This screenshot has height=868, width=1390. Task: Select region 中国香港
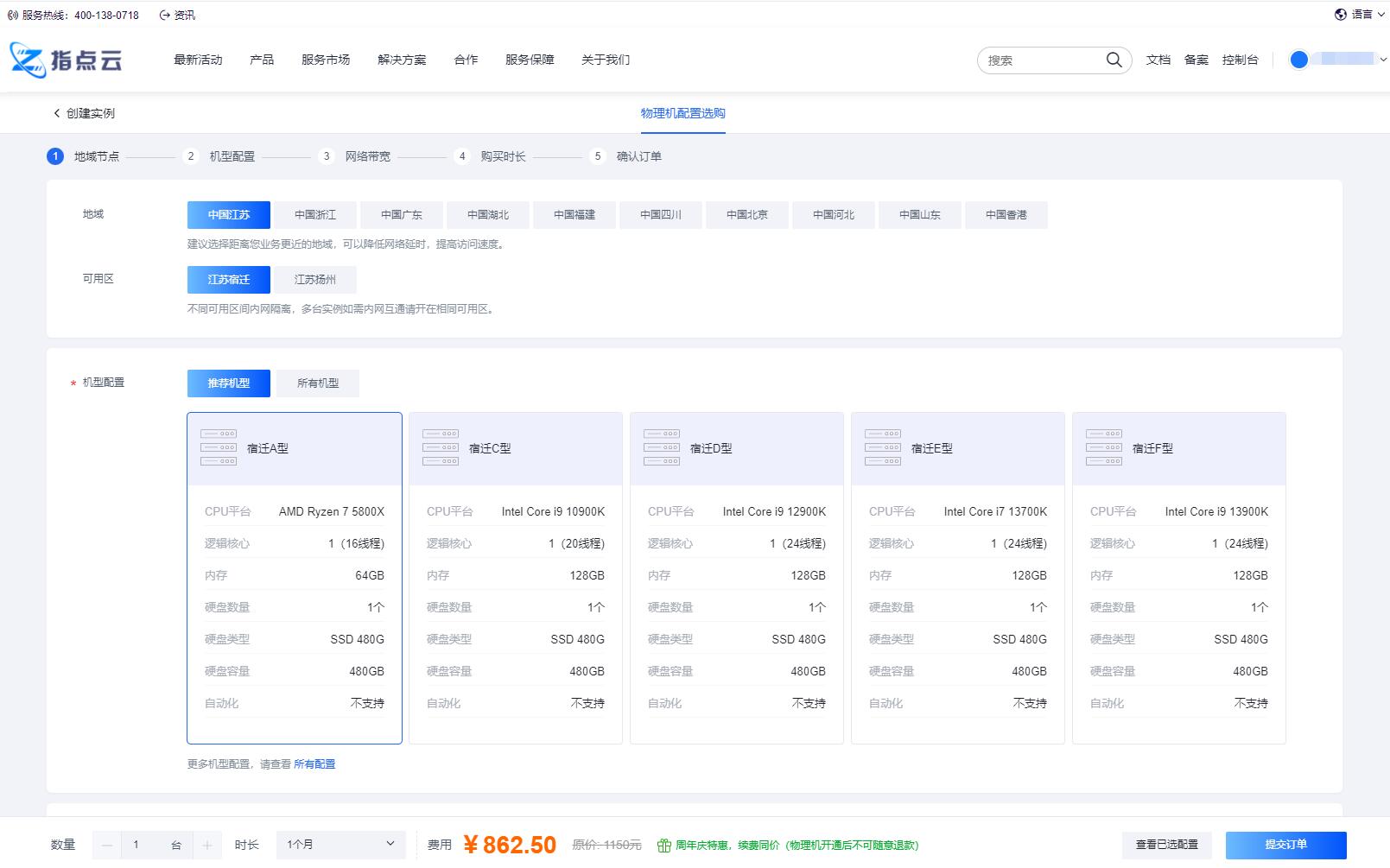(1006, 215)
